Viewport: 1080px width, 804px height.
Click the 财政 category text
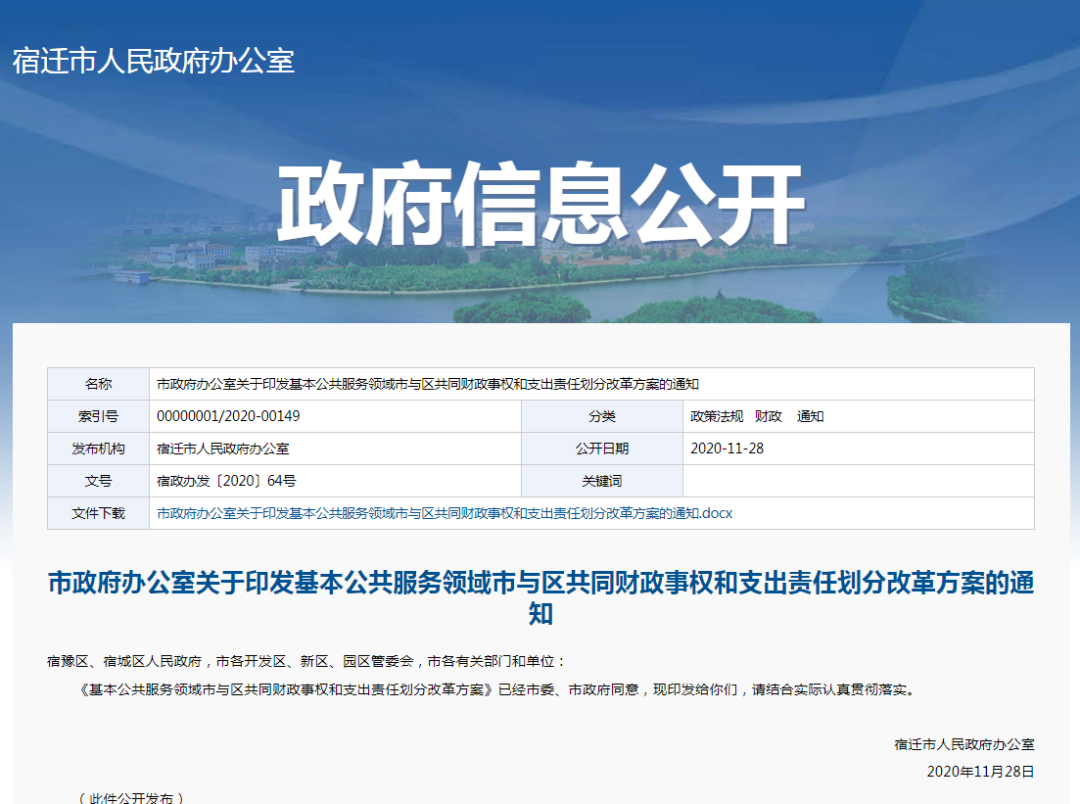click(x=769, y=416)
